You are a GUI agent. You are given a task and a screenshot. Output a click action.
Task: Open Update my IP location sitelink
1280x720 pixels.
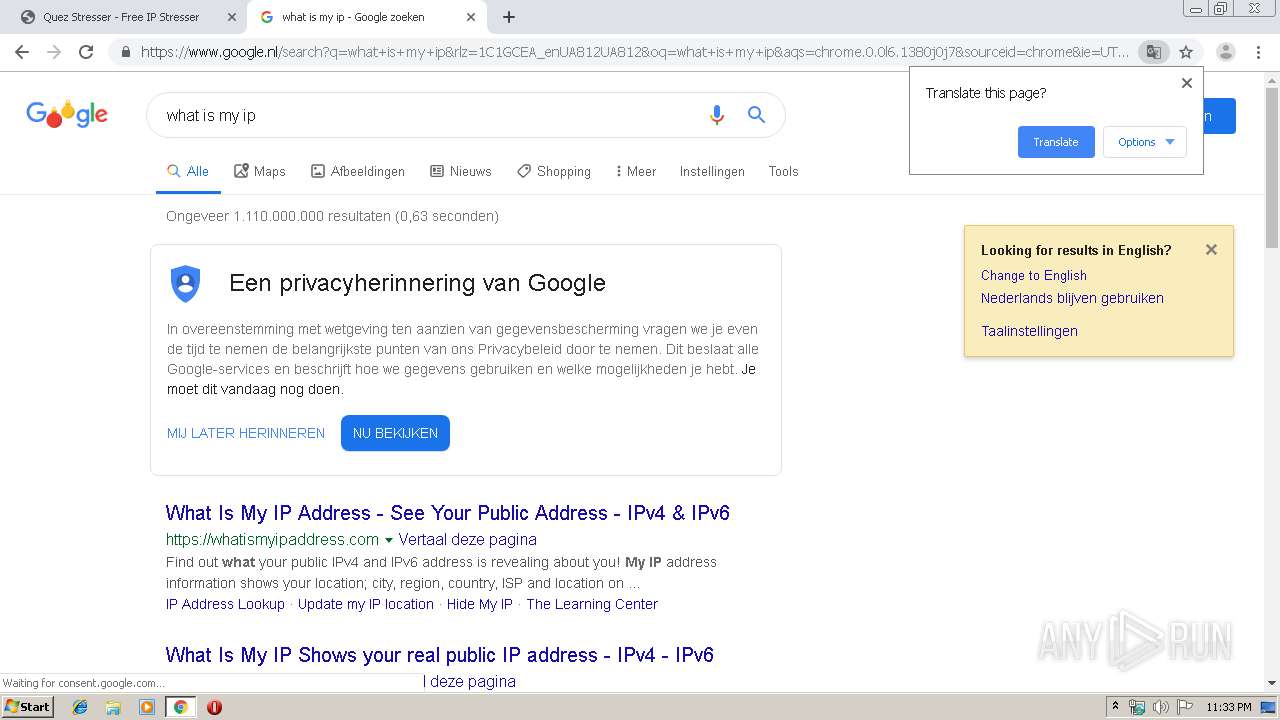(366, 604)
